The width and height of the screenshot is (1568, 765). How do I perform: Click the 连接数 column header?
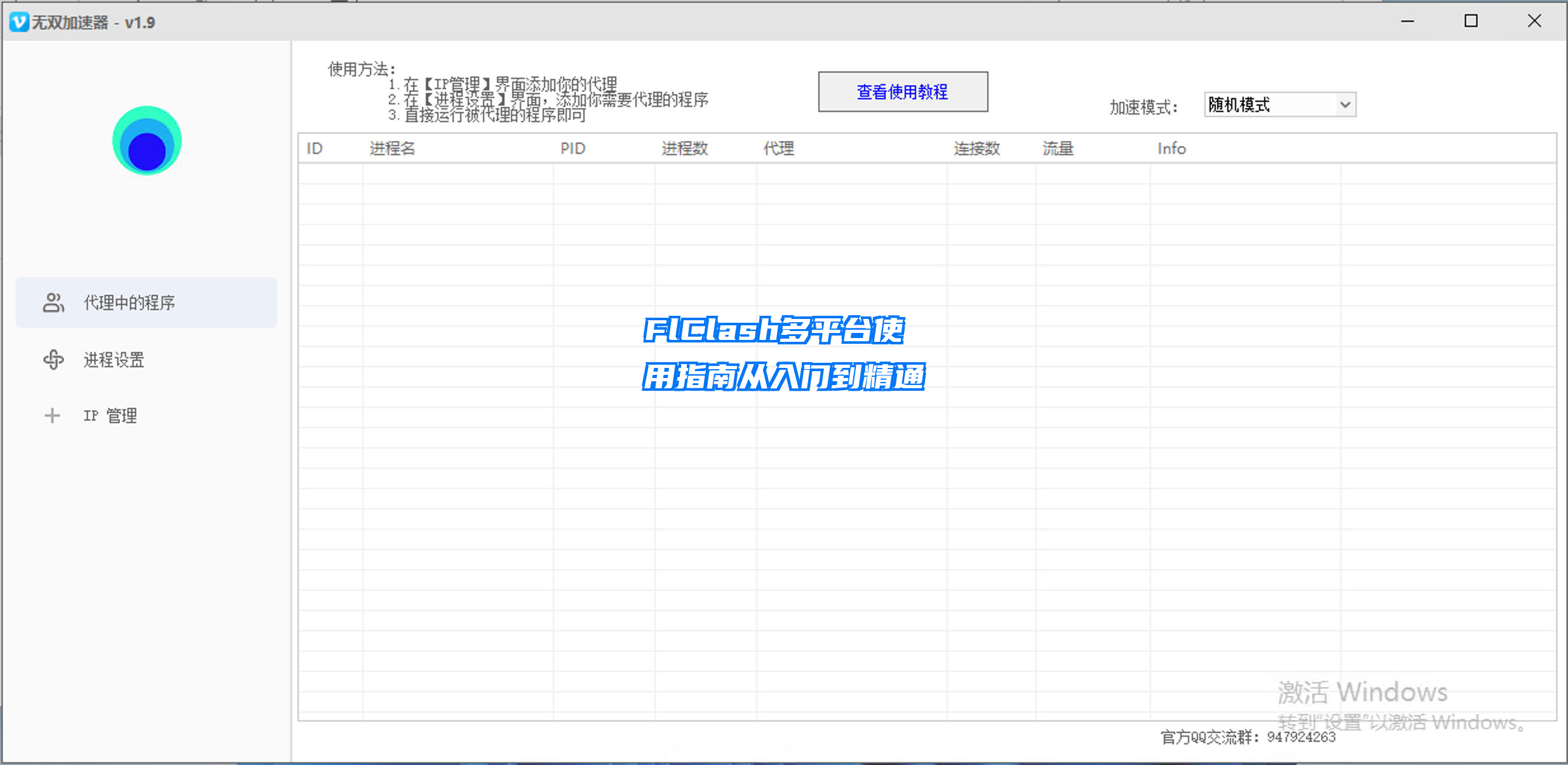(991, 149)
